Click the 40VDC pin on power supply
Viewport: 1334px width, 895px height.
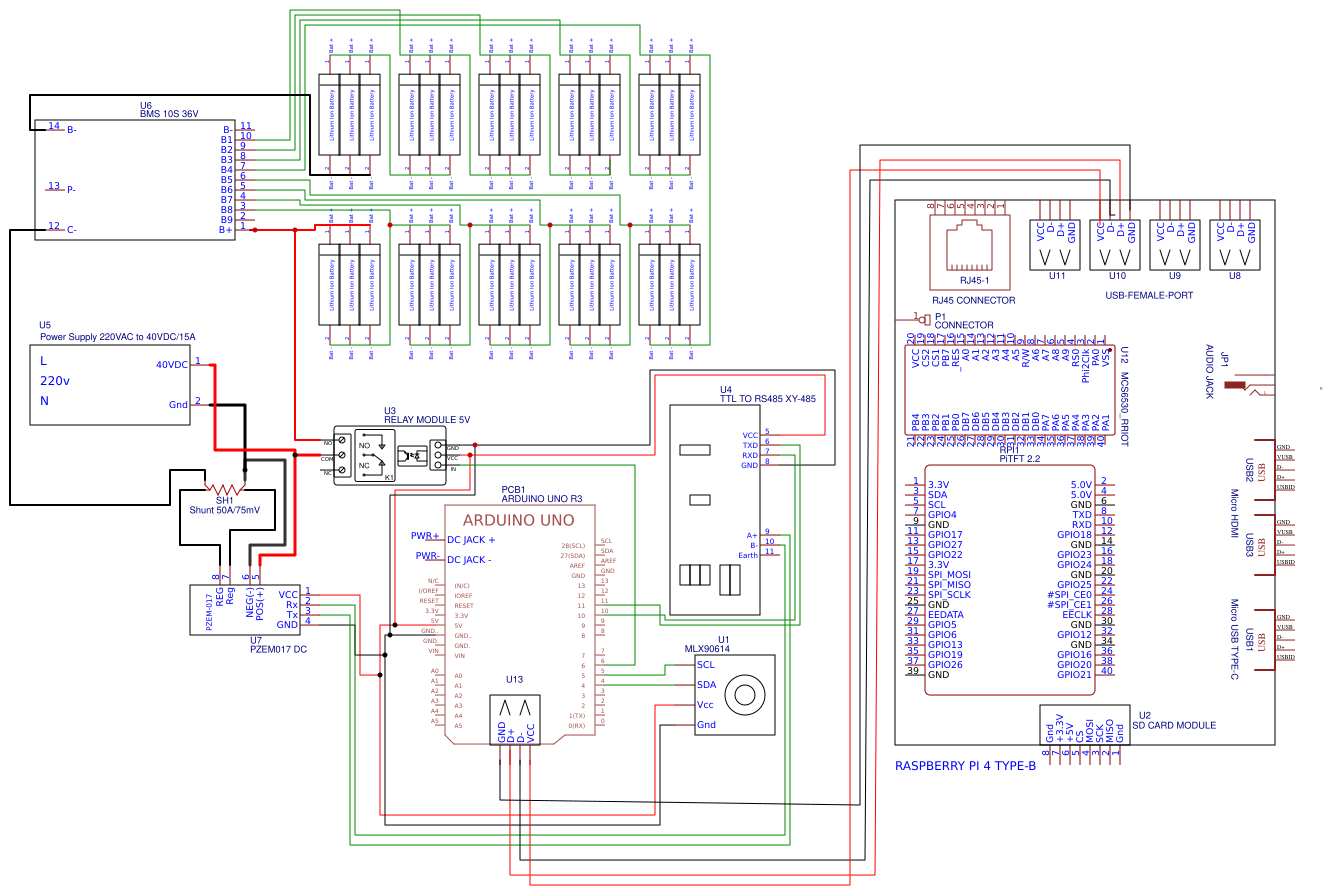[x=171, y=364]
